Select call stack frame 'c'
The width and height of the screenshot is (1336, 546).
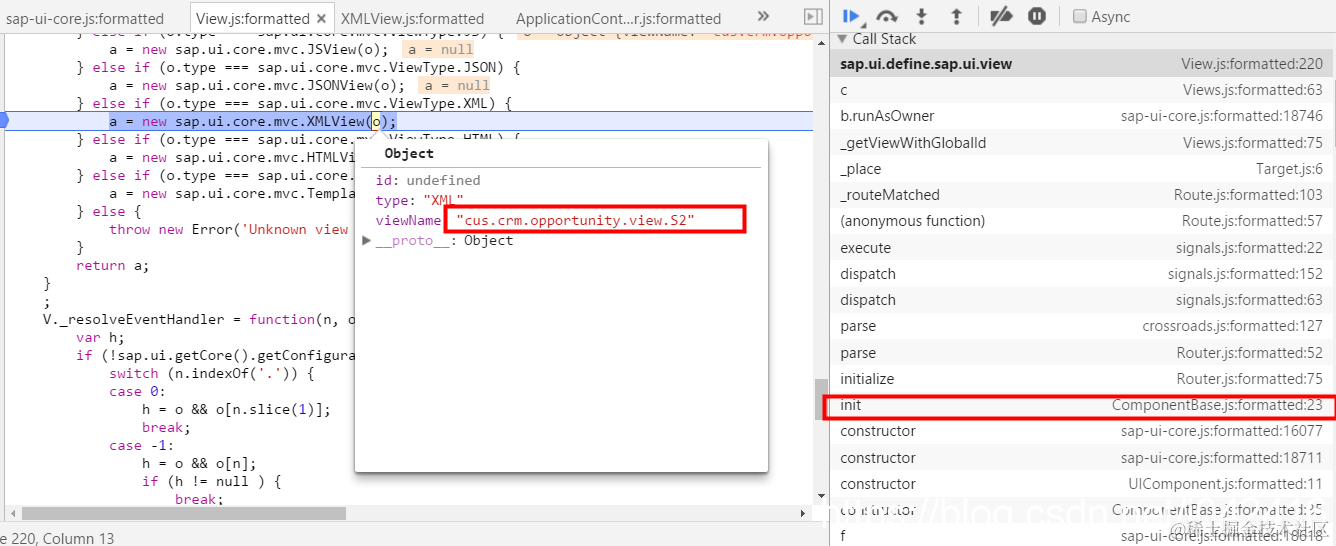tap(1083, 89)
